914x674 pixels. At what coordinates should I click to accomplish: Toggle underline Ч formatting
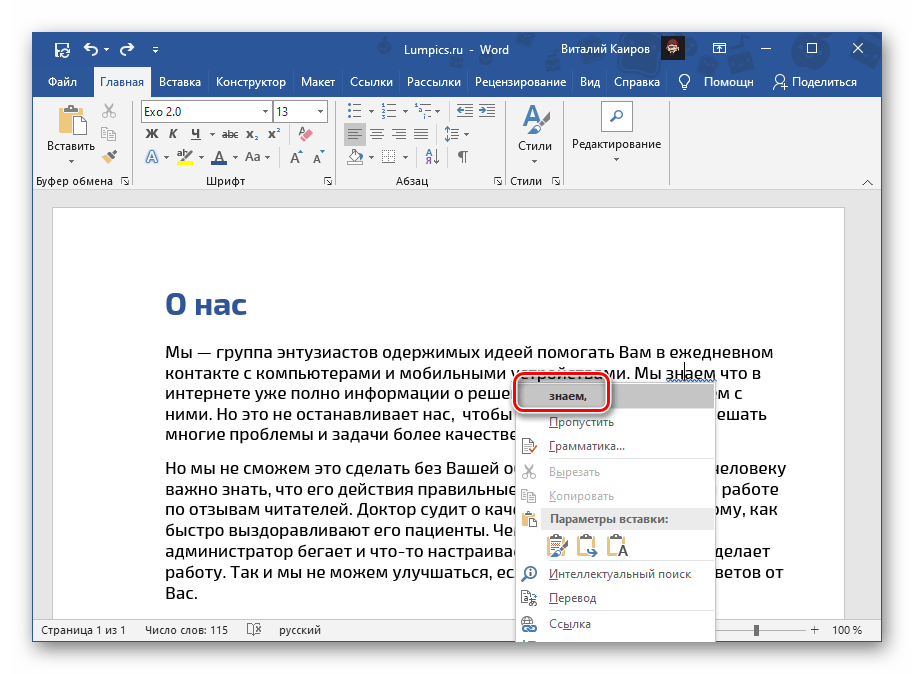pyautogui.click(x=196, y=134)
